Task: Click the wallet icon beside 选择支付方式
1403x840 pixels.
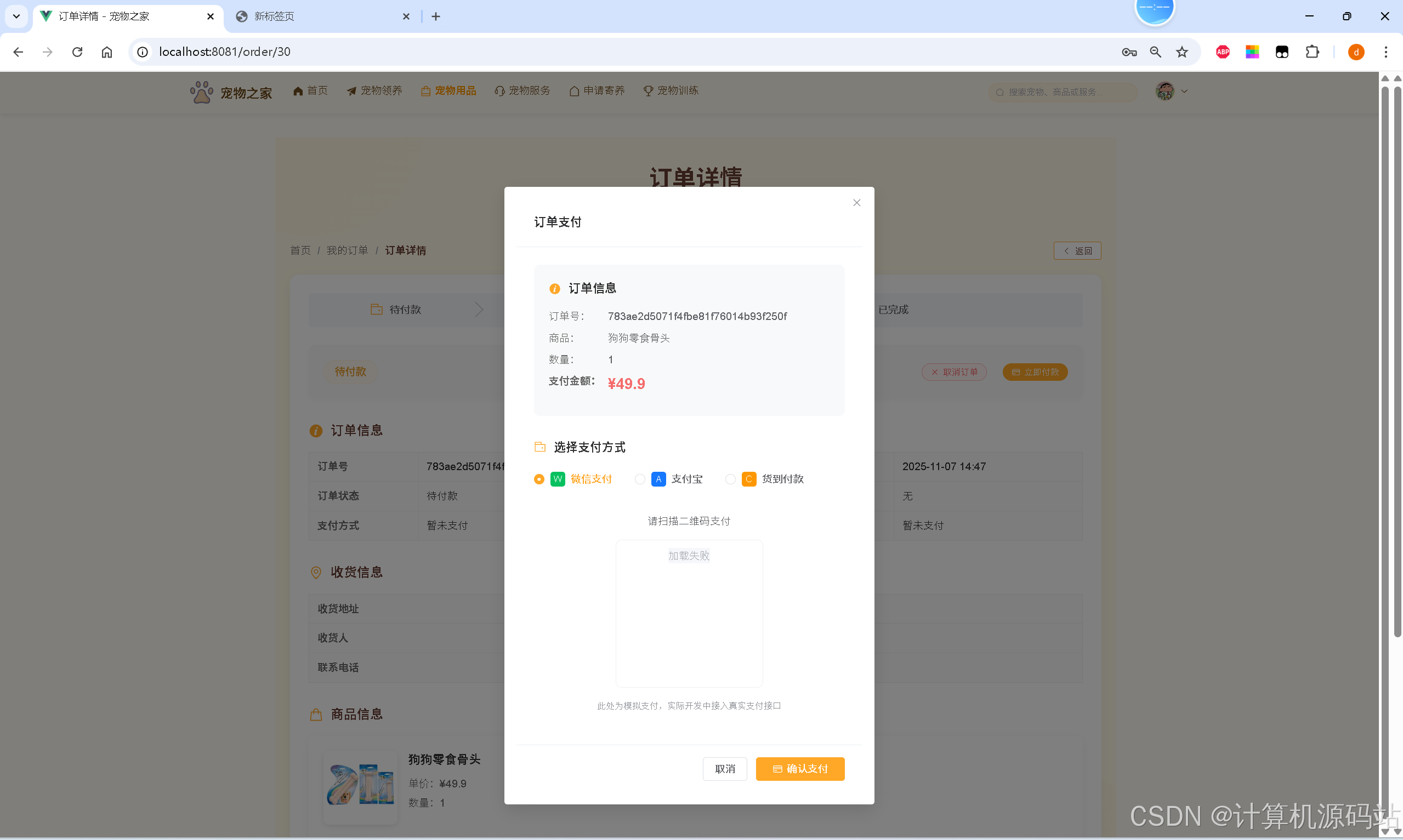Action: pyautogui.click(x=540, y=447)
